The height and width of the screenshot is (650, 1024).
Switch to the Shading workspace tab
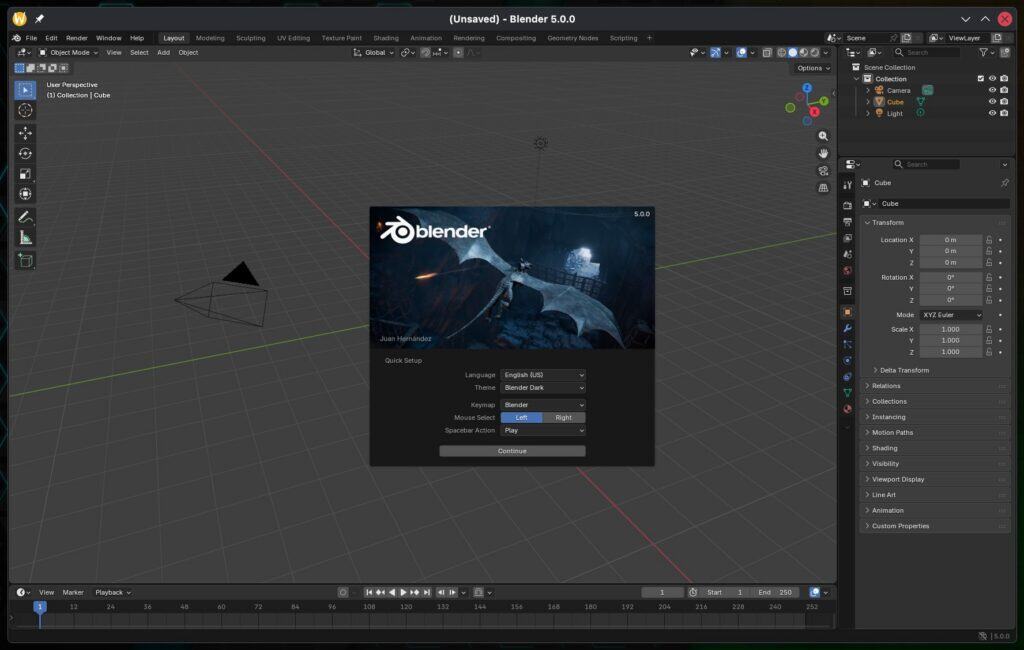point(386,37)
